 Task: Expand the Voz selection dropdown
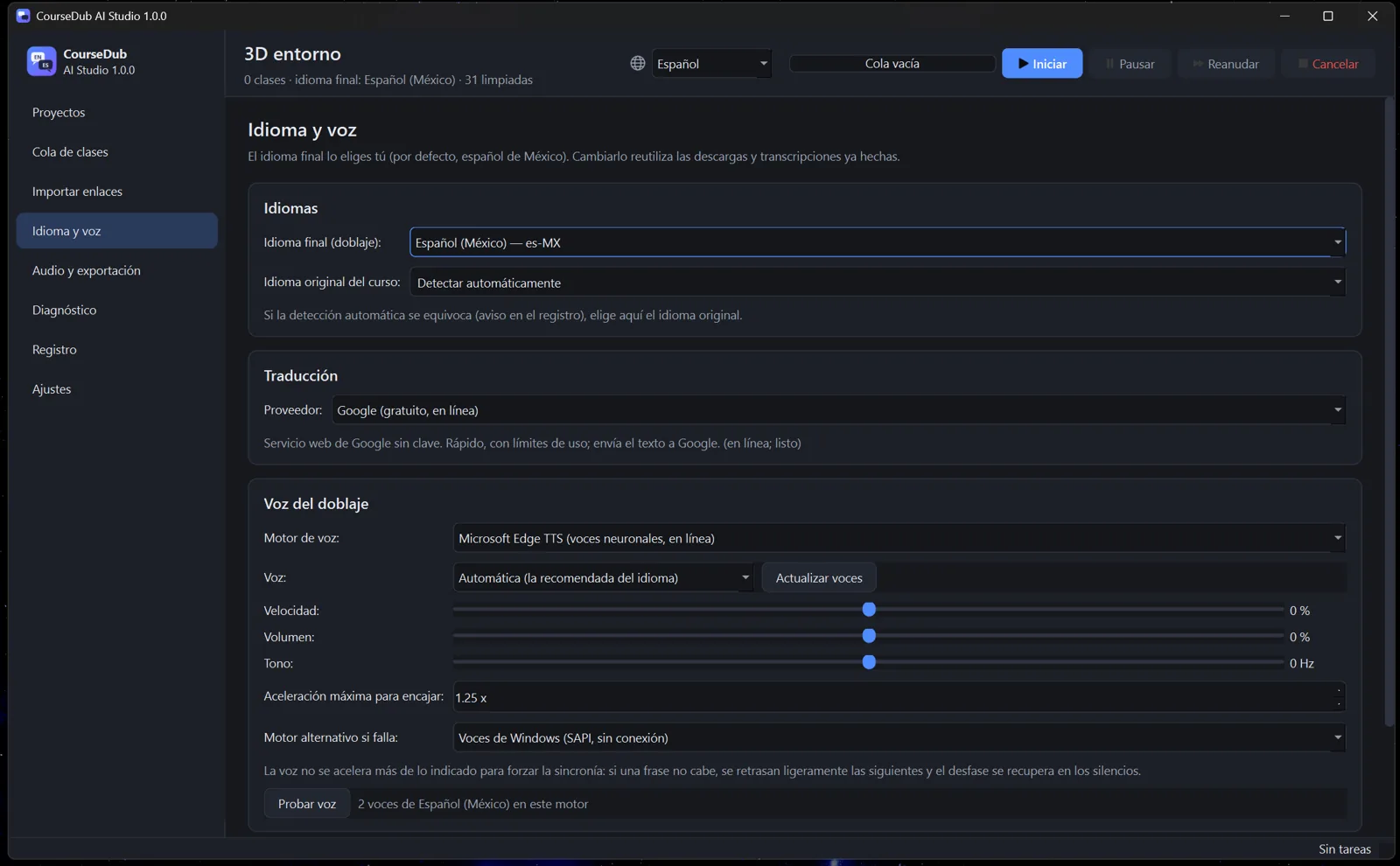pyautogui.click(x=603, y=577)
